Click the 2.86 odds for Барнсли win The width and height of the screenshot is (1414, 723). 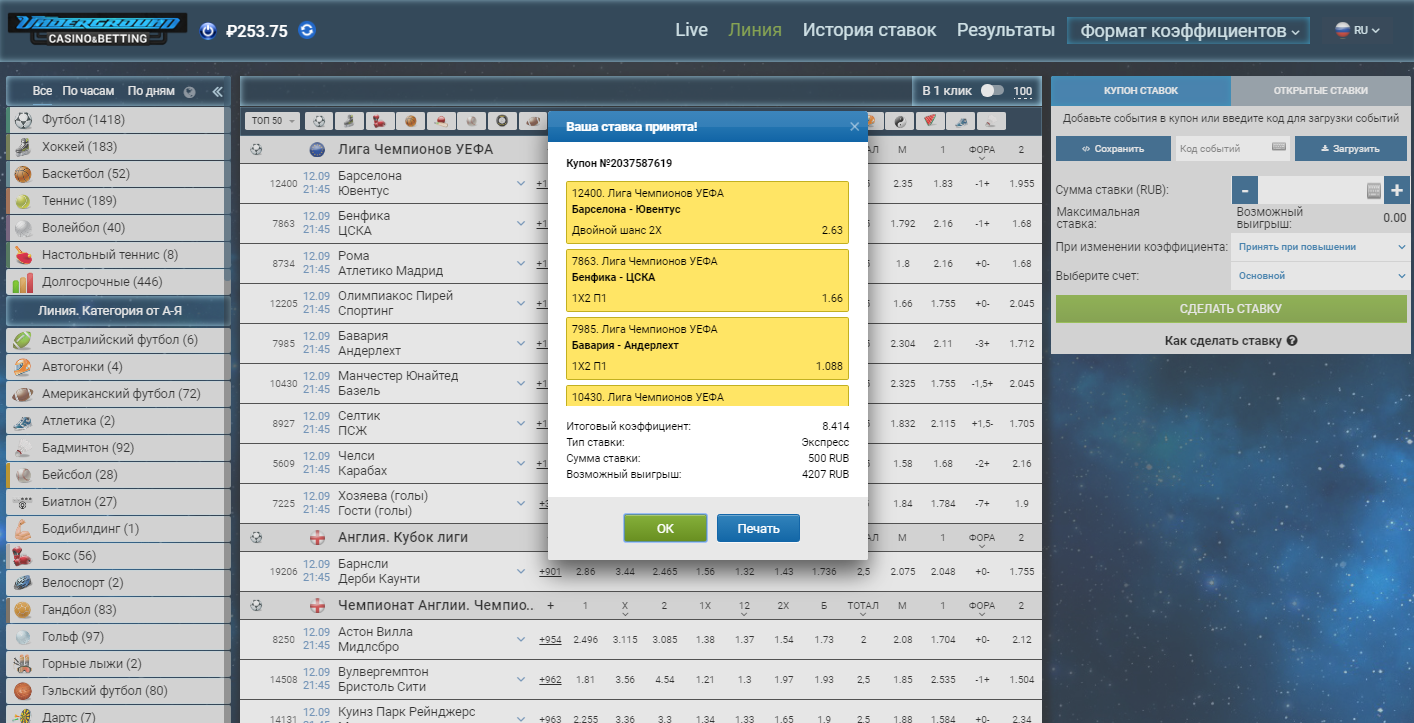[x=586, y=571]
